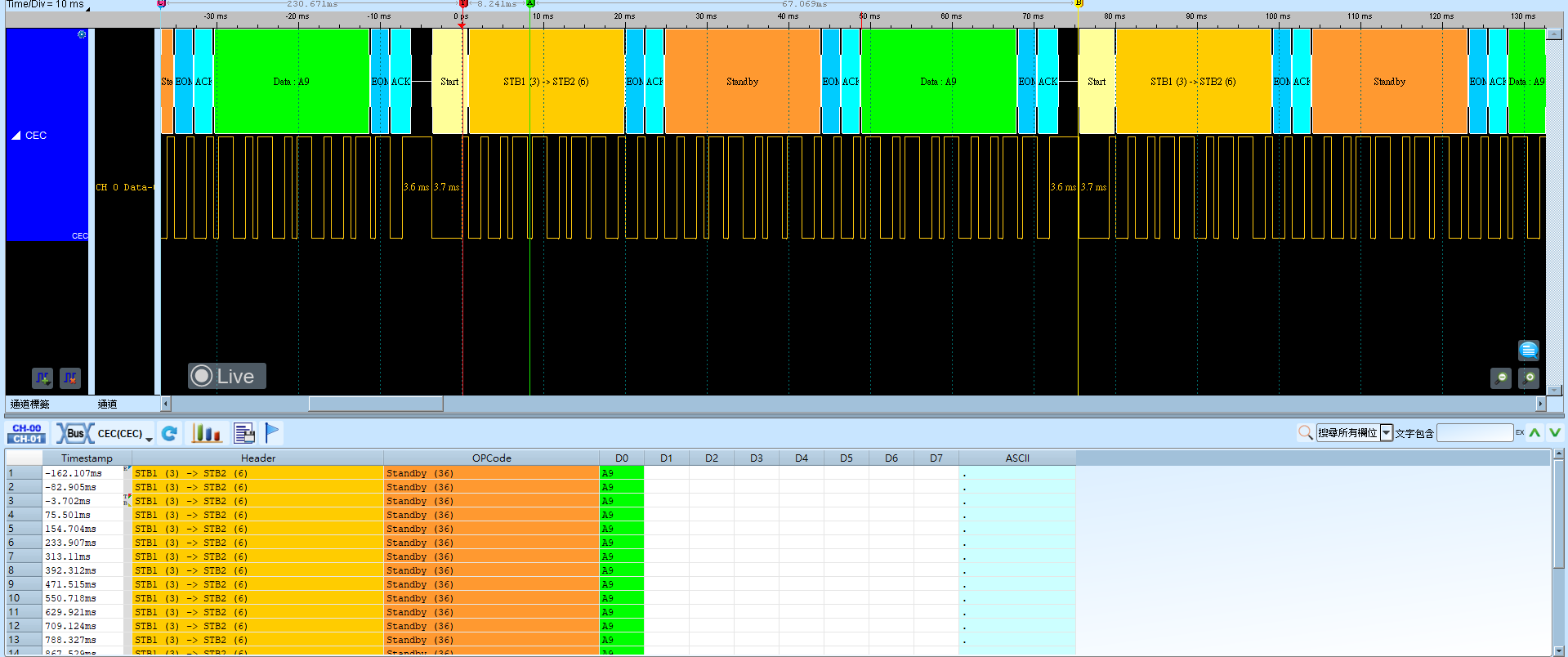Click the table vertical scrollbar up arrow
1568x657 pixels.
(1558, 454)
